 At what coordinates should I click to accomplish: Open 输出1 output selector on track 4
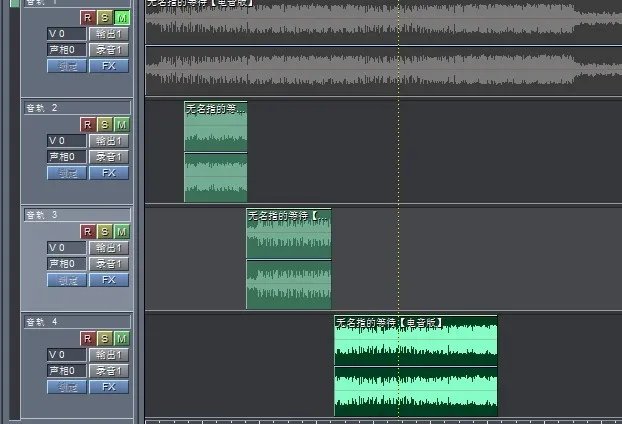coord(109,354)
